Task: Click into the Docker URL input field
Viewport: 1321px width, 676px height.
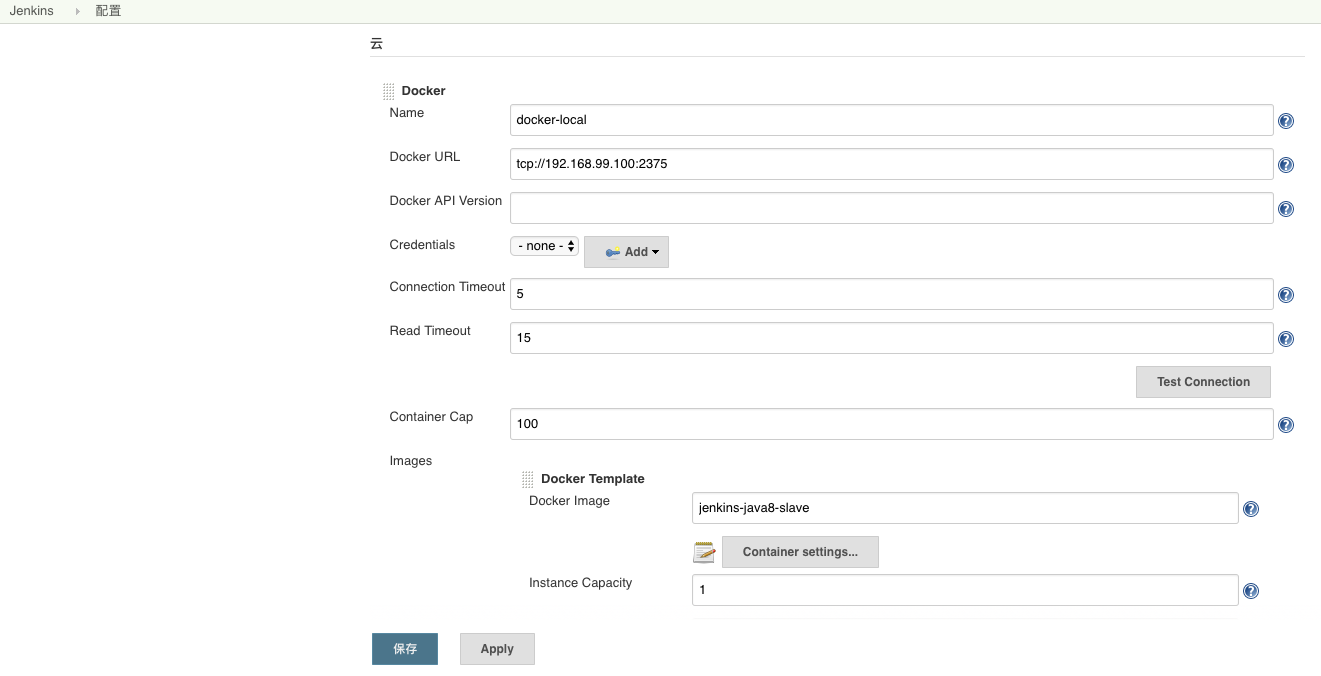Action: pyautogui.click(x=891, y=164)
